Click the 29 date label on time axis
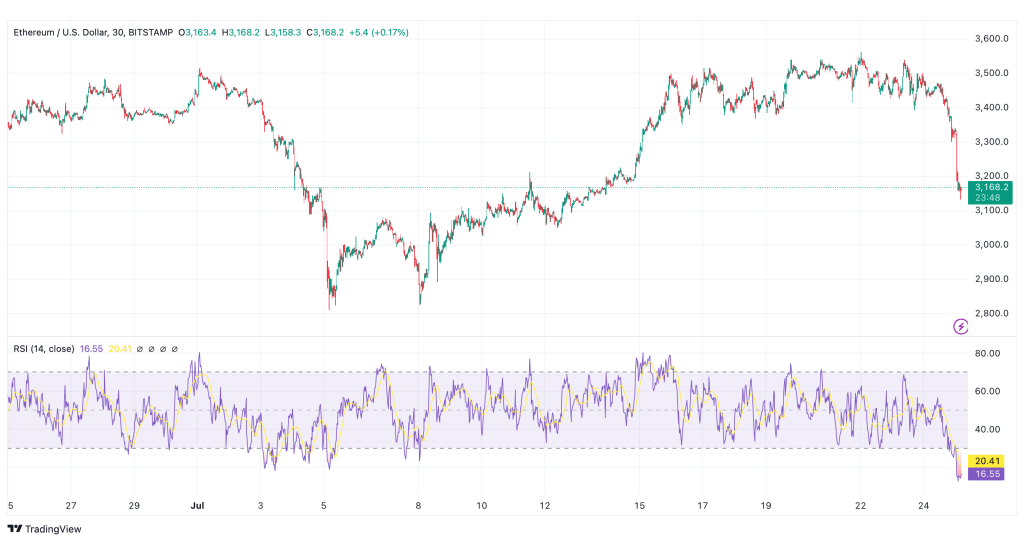This screenshot has height=542, width=1024. (134, 505)
